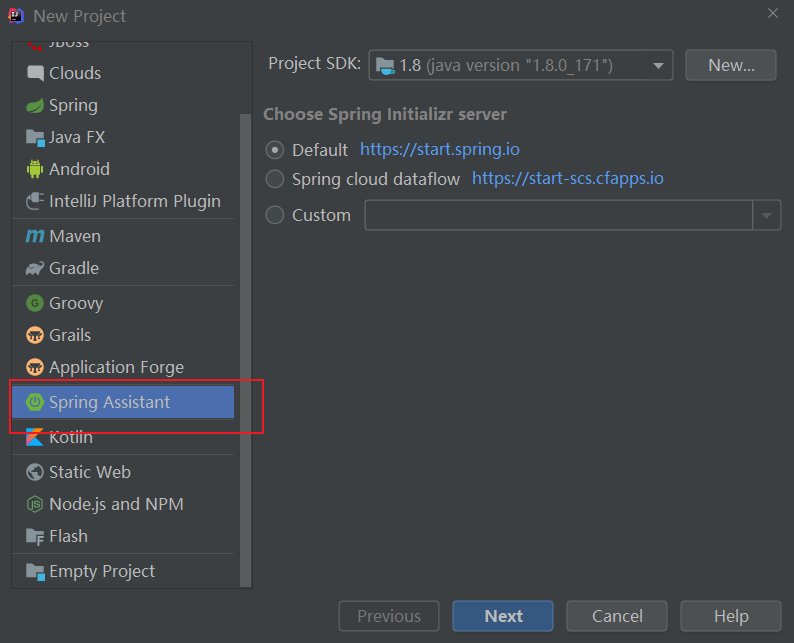Screen dimensions: 794x643
Task: Select the Node.js and NPM icon
Action: [x=35, y=504]
